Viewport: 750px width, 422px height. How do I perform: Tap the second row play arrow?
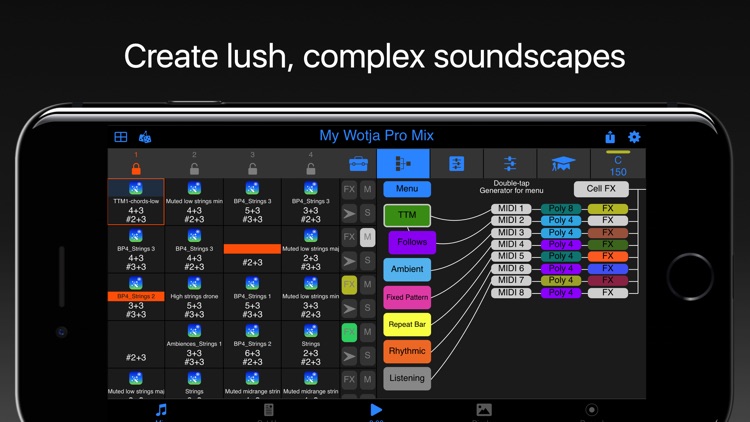(349, 261)
